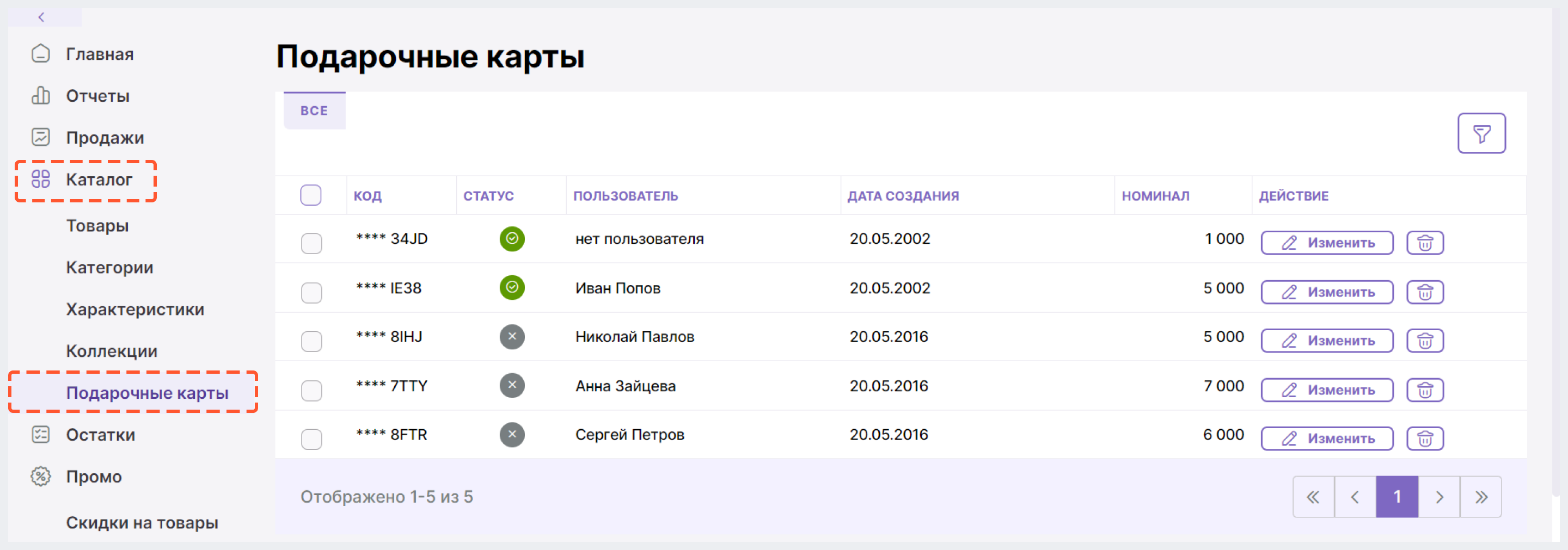Click the Продажи chart icon
Screen dimensions: 1568x550
click(41, 138)
